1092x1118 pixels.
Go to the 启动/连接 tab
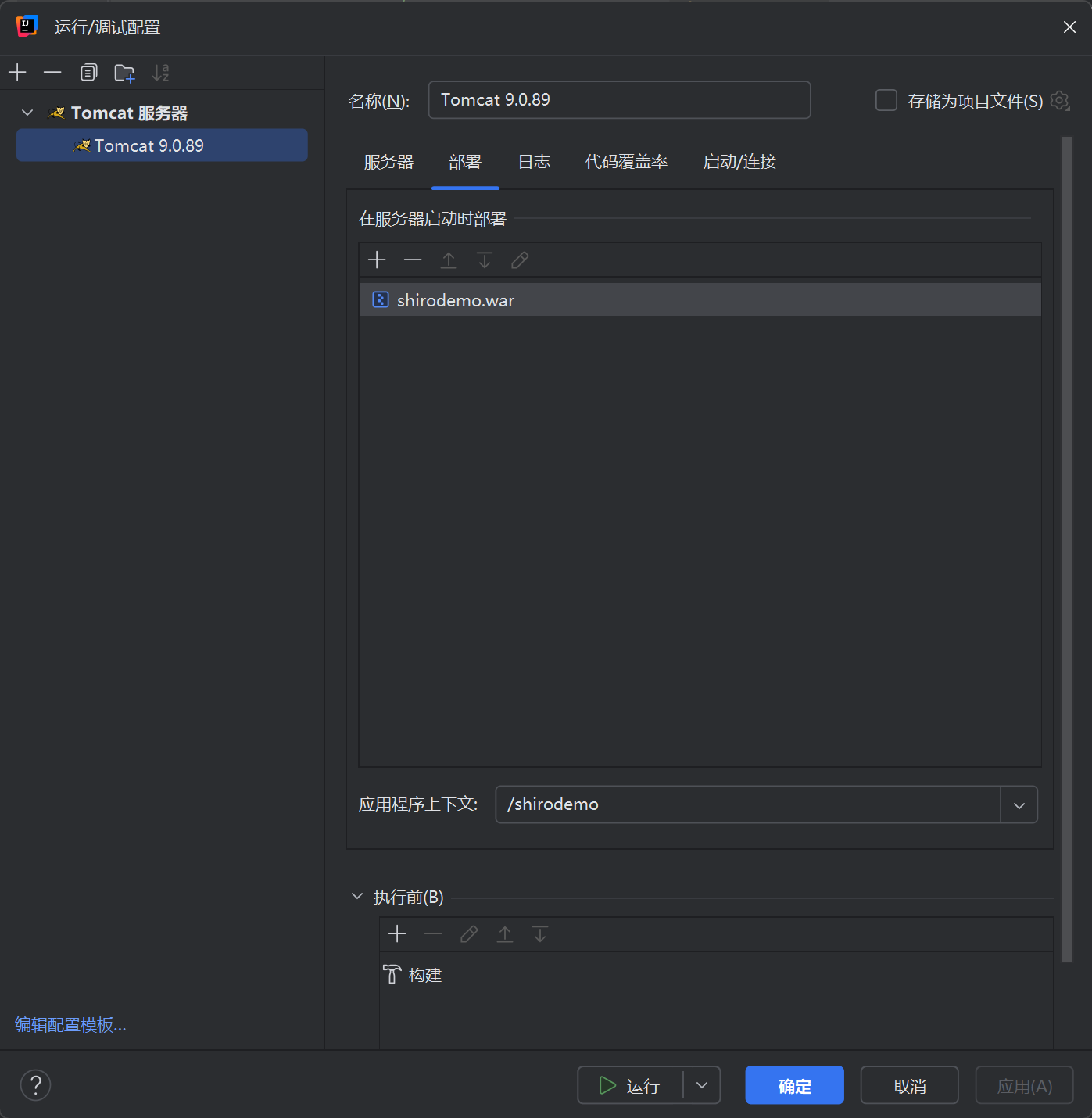[739, 162]
